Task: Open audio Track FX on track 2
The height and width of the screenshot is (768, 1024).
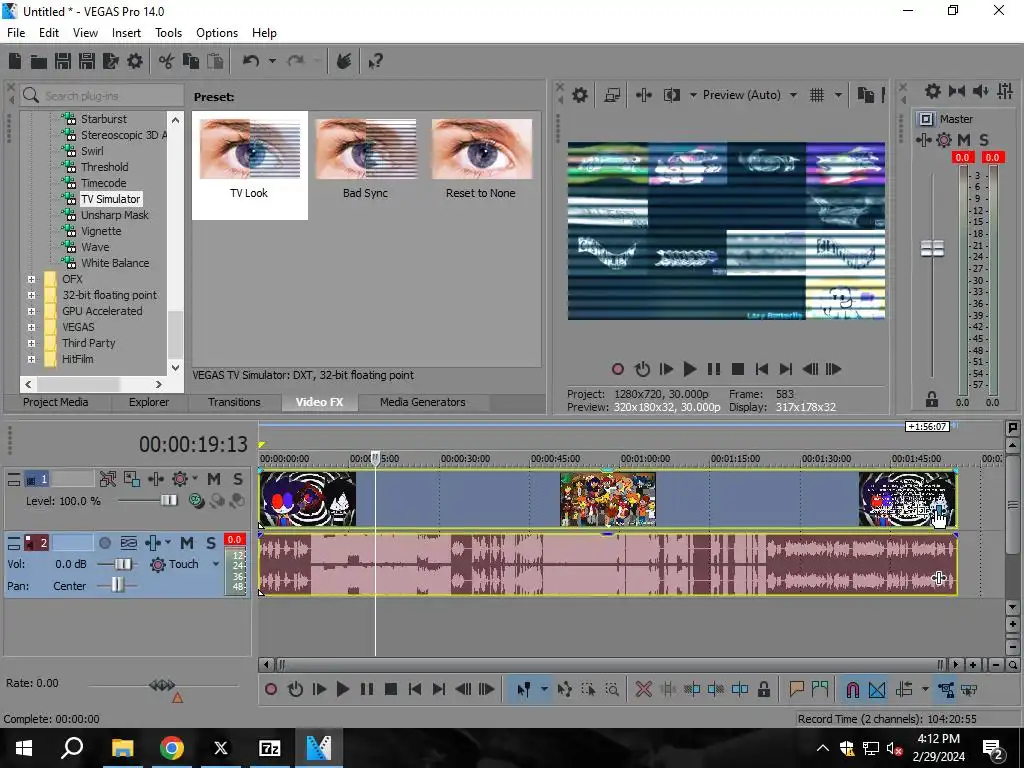Action: click(x=153, y=543)
